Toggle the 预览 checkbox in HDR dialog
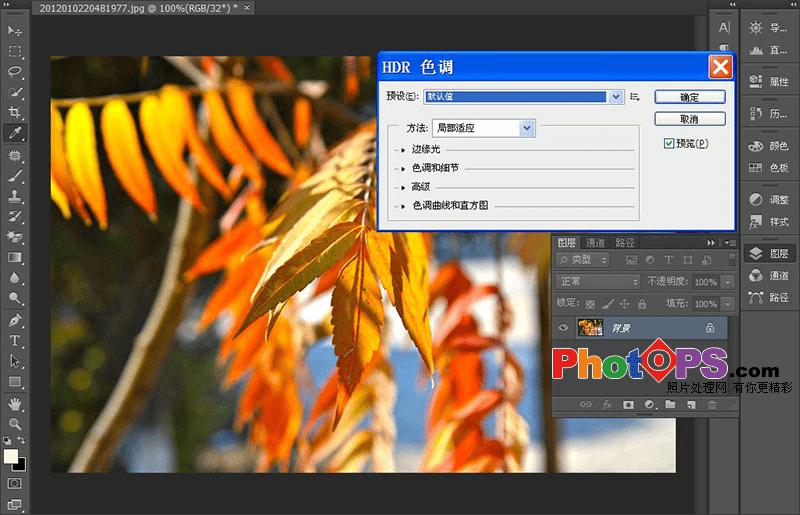800x515 pixels. pos(669,143)
